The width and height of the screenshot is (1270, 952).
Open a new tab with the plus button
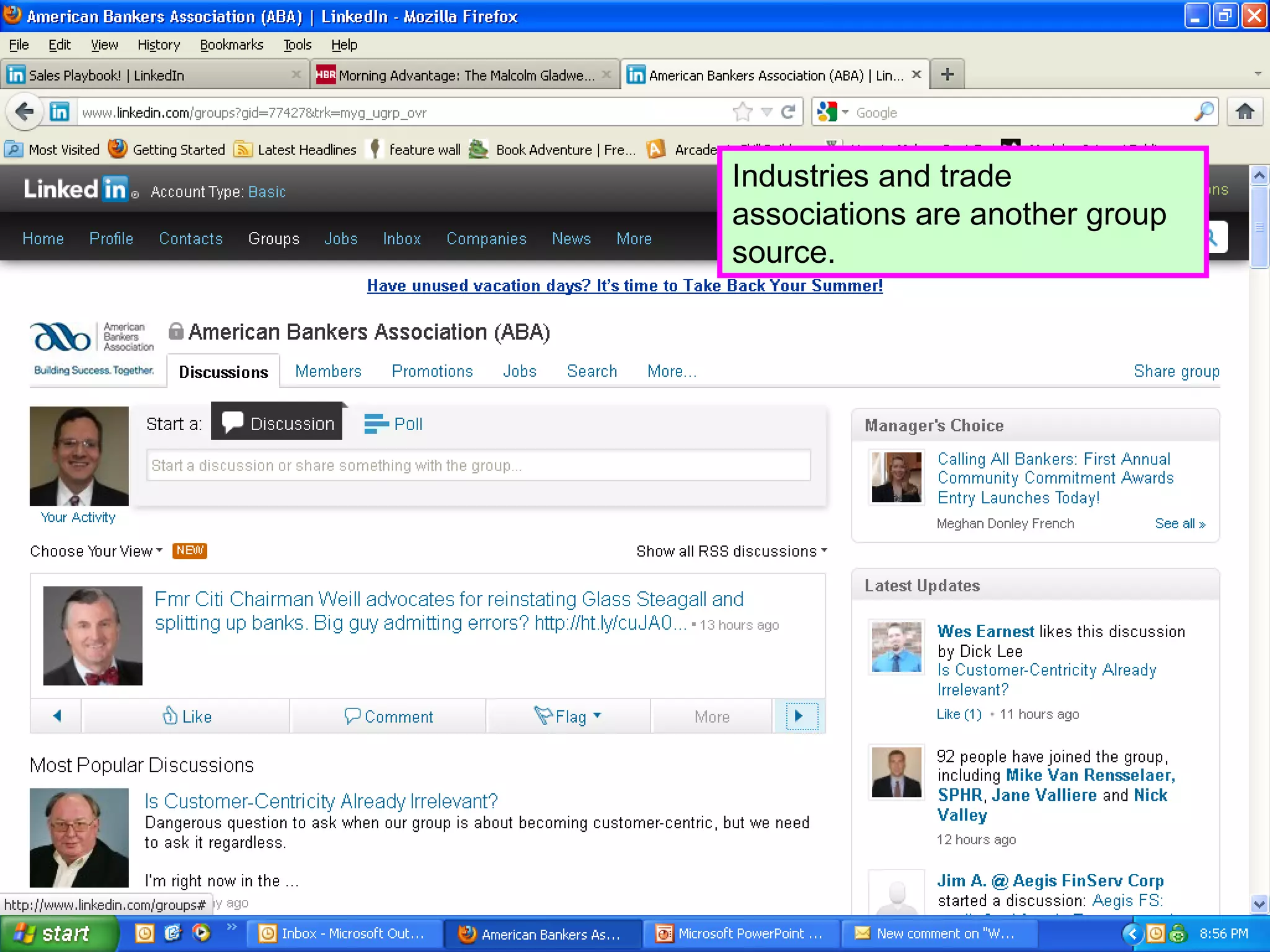coord(947,75)
